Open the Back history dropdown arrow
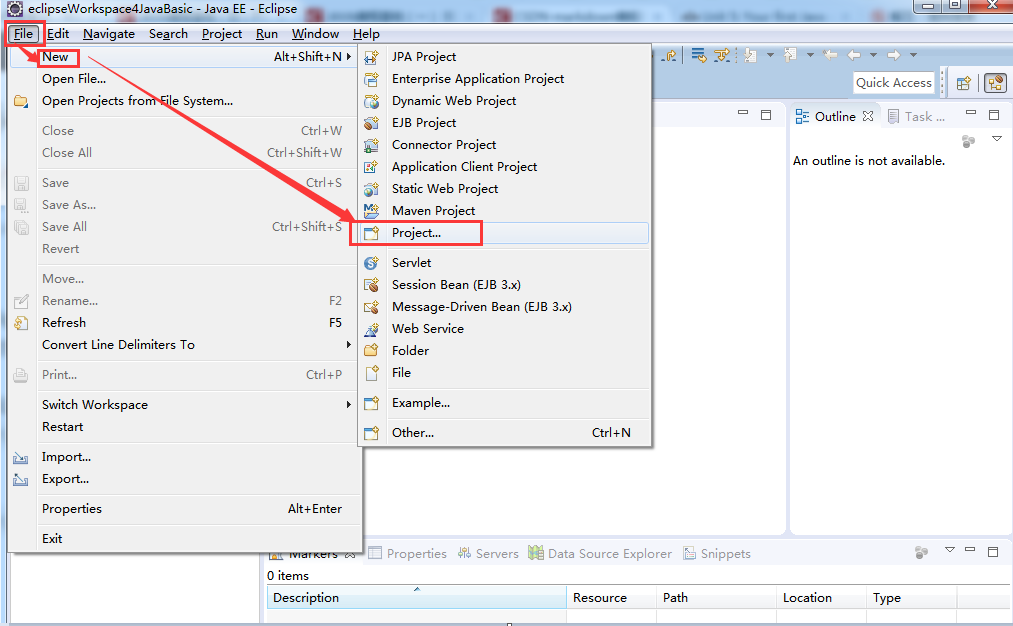1013x626 pixels. (873, 56)
